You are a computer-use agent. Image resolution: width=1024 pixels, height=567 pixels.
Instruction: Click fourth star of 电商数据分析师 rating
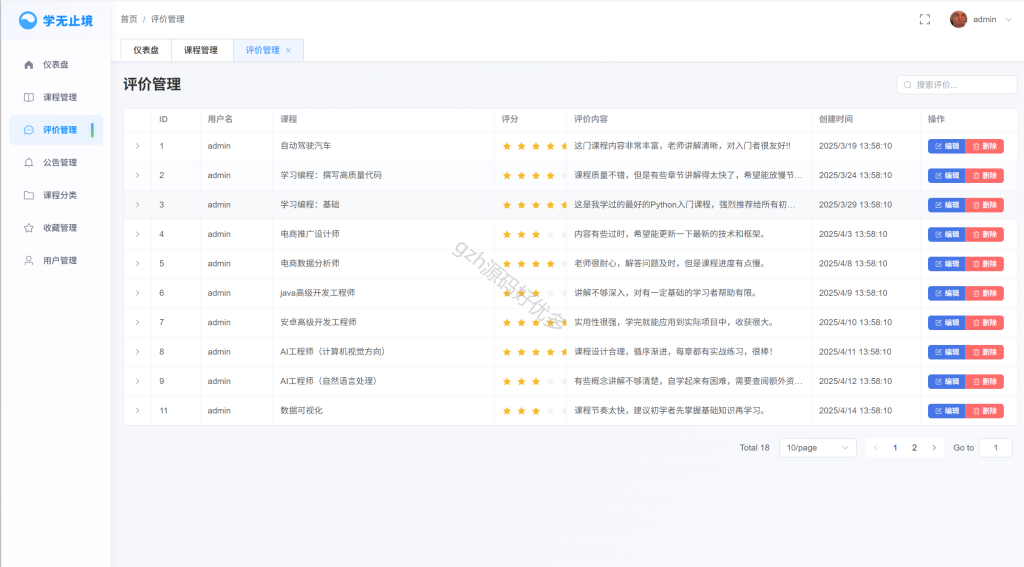(550, 264)
